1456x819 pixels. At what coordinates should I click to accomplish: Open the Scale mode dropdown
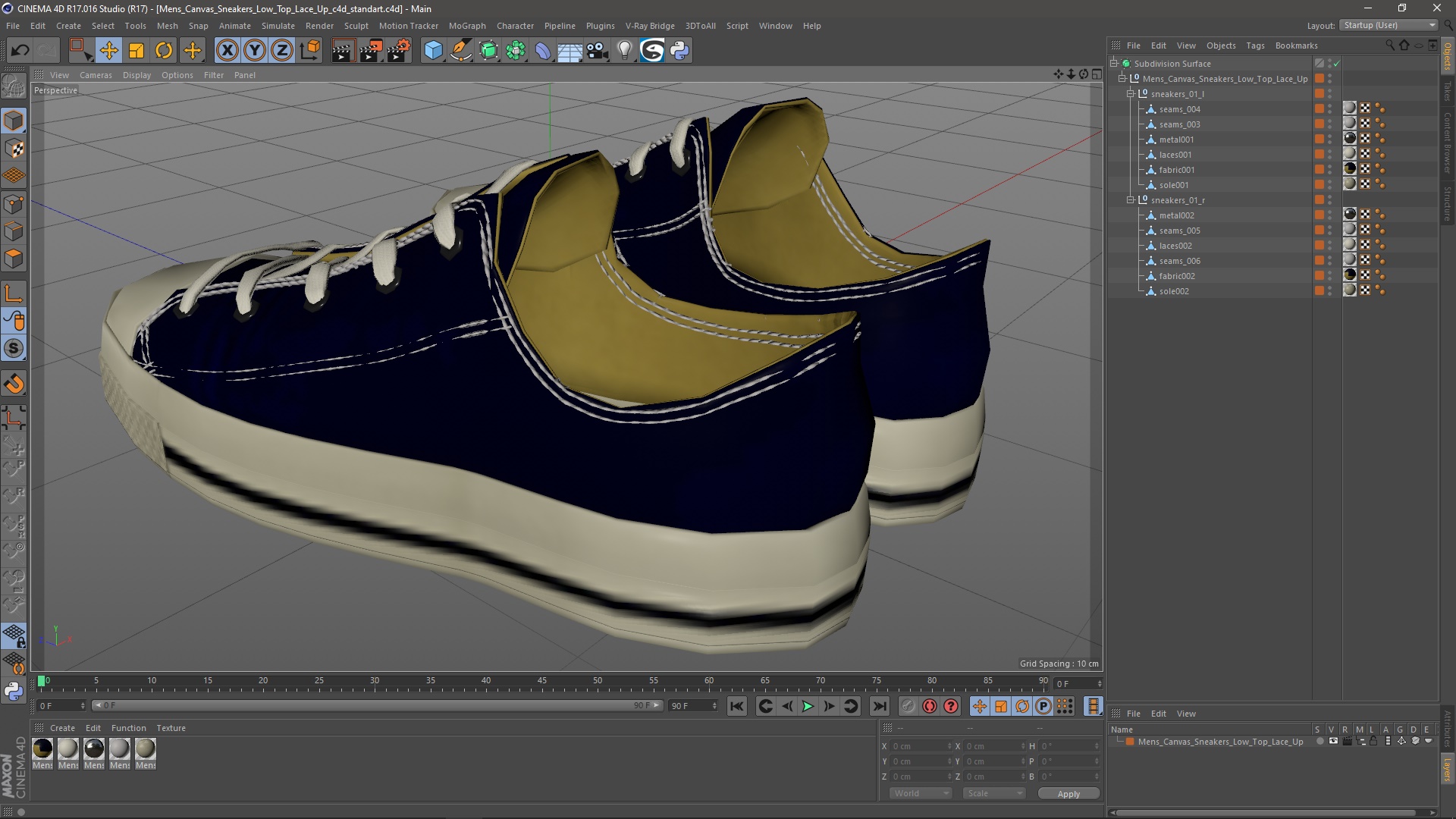(994, 793)
